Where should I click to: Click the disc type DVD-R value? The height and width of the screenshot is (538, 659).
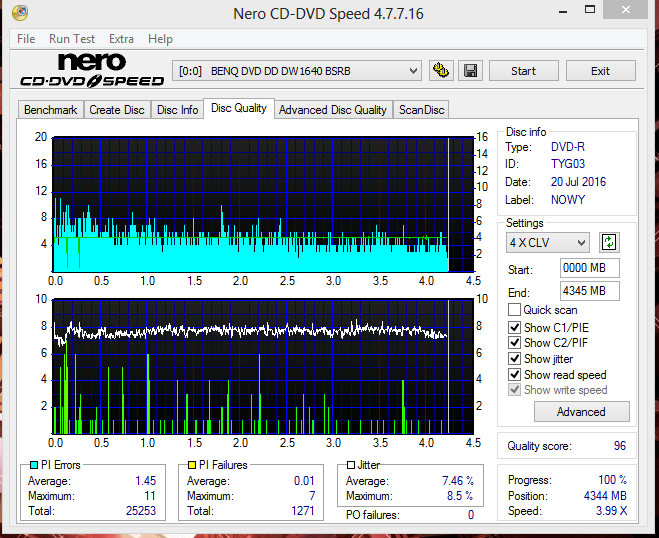click(568, 147)
